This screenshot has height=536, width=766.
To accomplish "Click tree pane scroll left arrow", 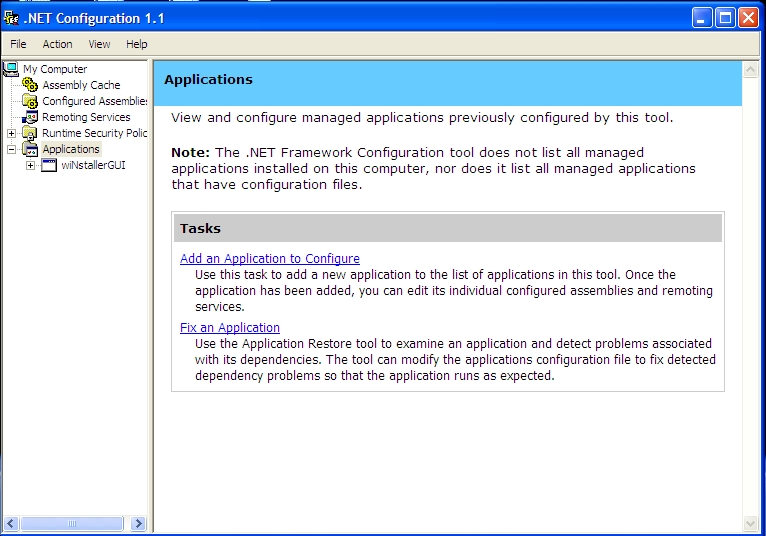I will click(x=11, y=523).
